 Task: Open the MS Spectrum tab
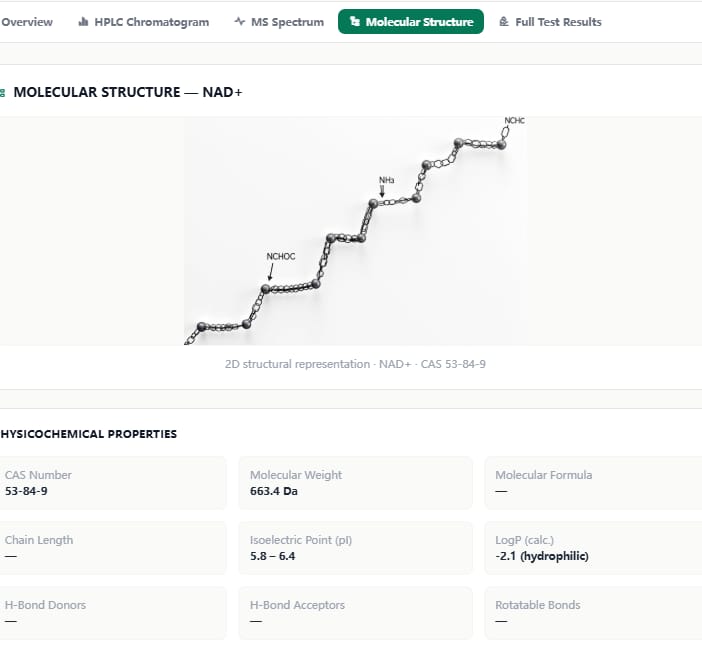279,21
